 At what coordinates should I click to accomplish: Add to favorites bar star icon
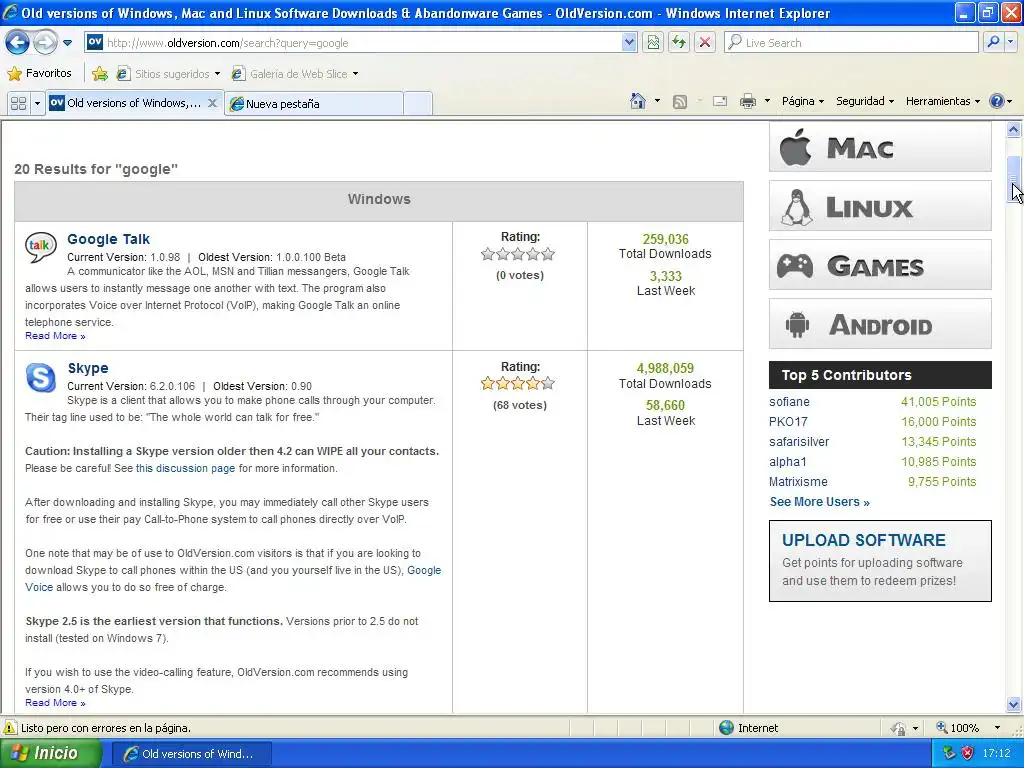pyautogui.click(x=100, y=74)
